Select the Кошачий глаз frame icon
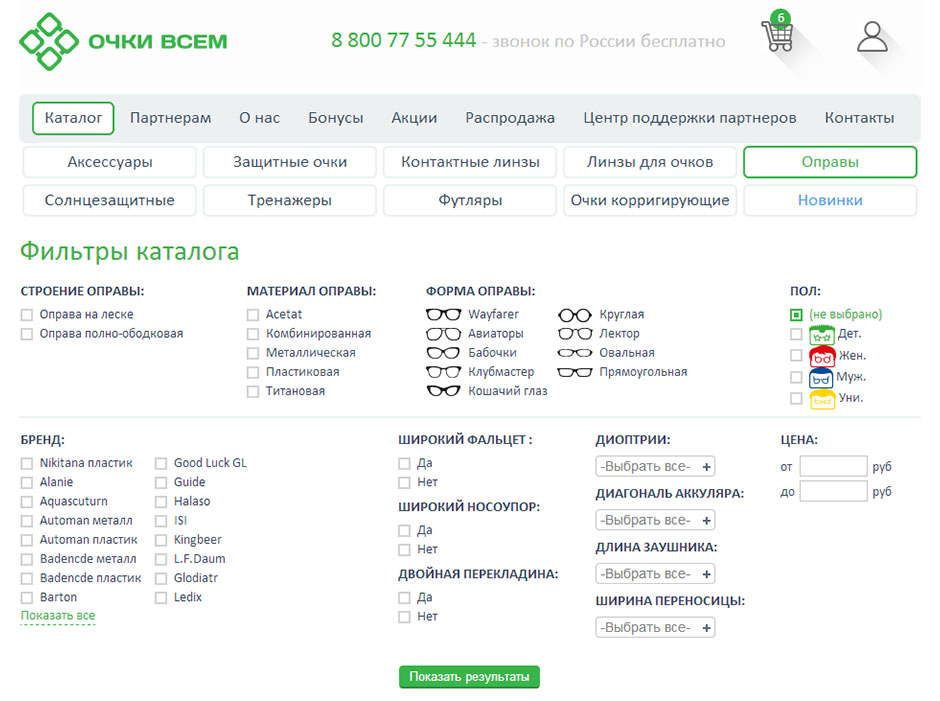 [x=444, y=391]
